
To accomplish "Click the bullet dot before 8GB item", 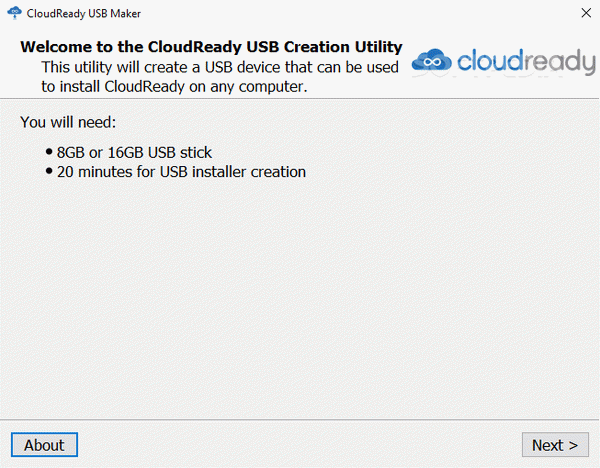I will coord(49,152).
